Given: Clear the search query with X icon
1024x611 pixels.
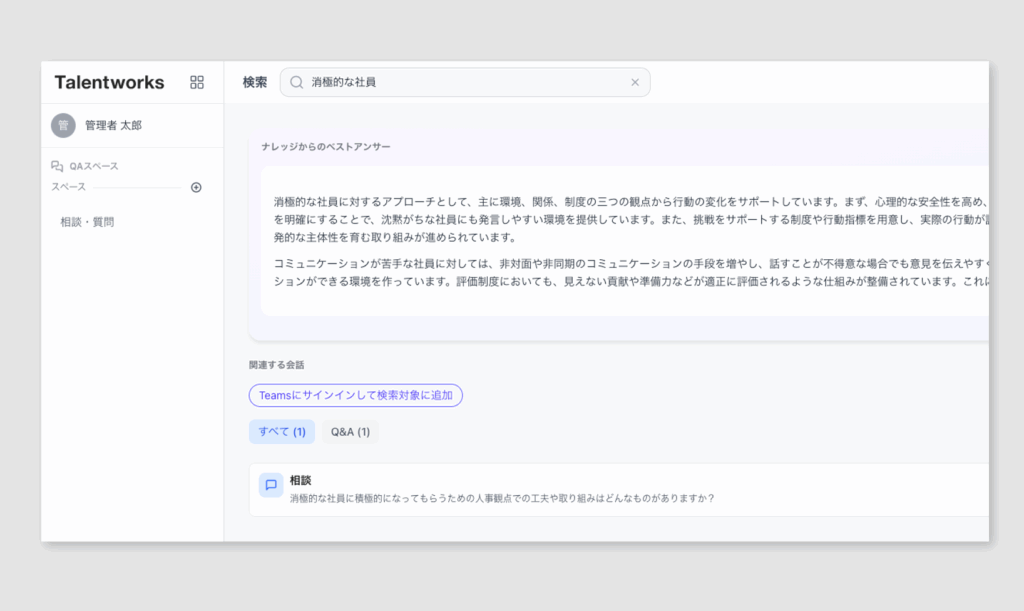Looking at the screenshot, I should (634, 82).
